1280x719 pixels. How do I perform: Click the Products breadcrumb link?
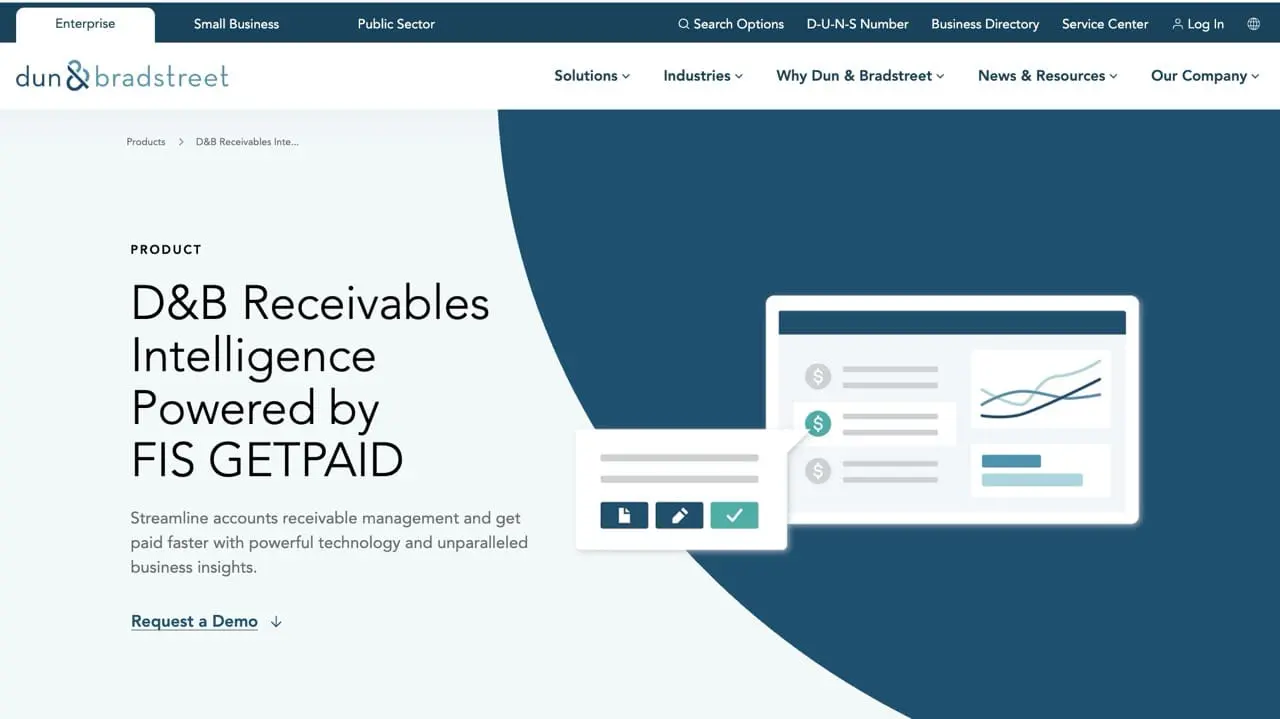[x=145, y=141]
